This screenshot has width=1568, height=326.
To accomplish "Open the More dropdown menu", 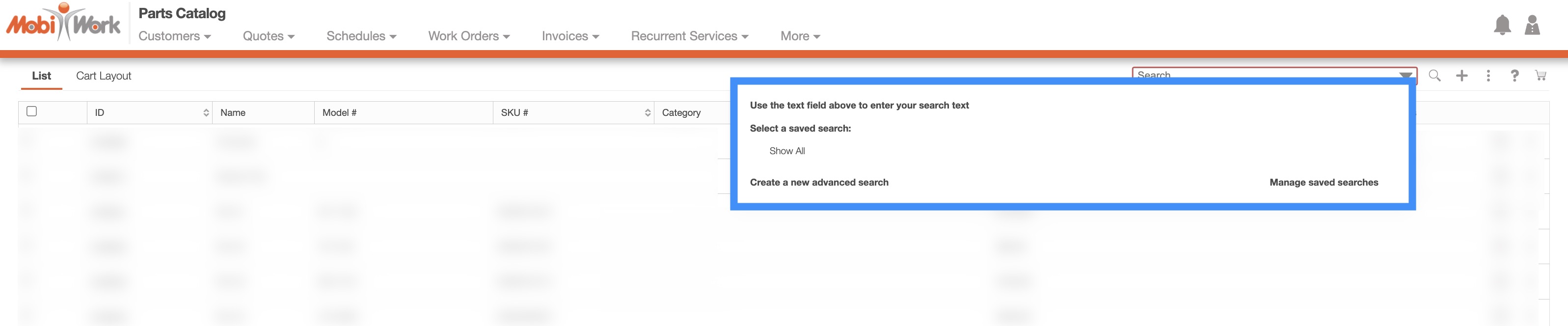I will pyautogui.click(x=800, y=36).
